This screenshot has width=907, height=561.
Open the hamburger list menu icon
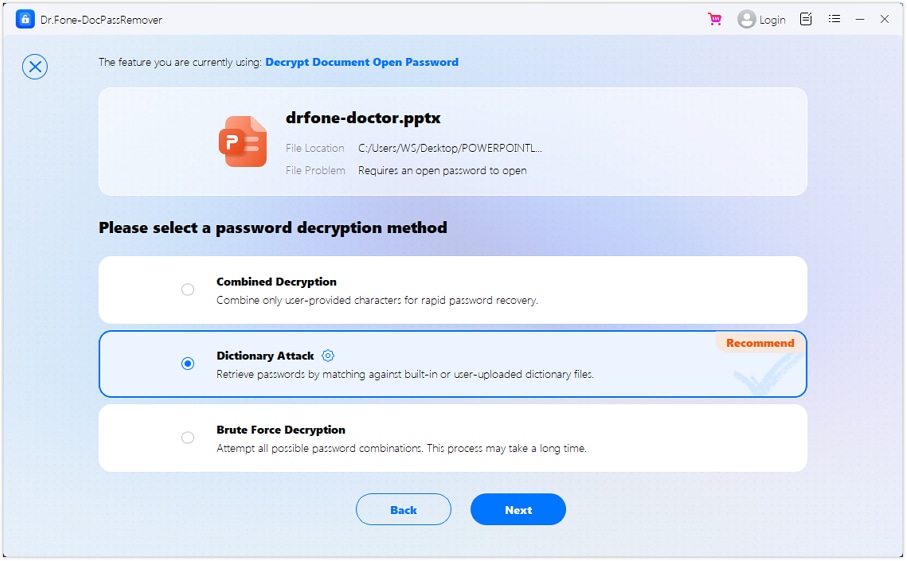click(834, 19)
